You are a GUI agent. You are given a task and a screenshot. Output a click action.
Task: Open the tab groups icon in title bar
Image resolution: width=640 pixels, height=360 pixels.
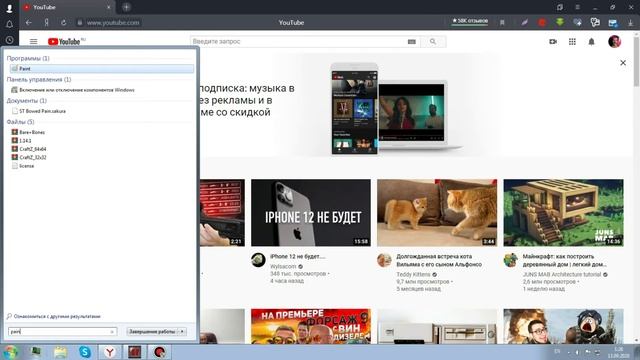point(560,7)
